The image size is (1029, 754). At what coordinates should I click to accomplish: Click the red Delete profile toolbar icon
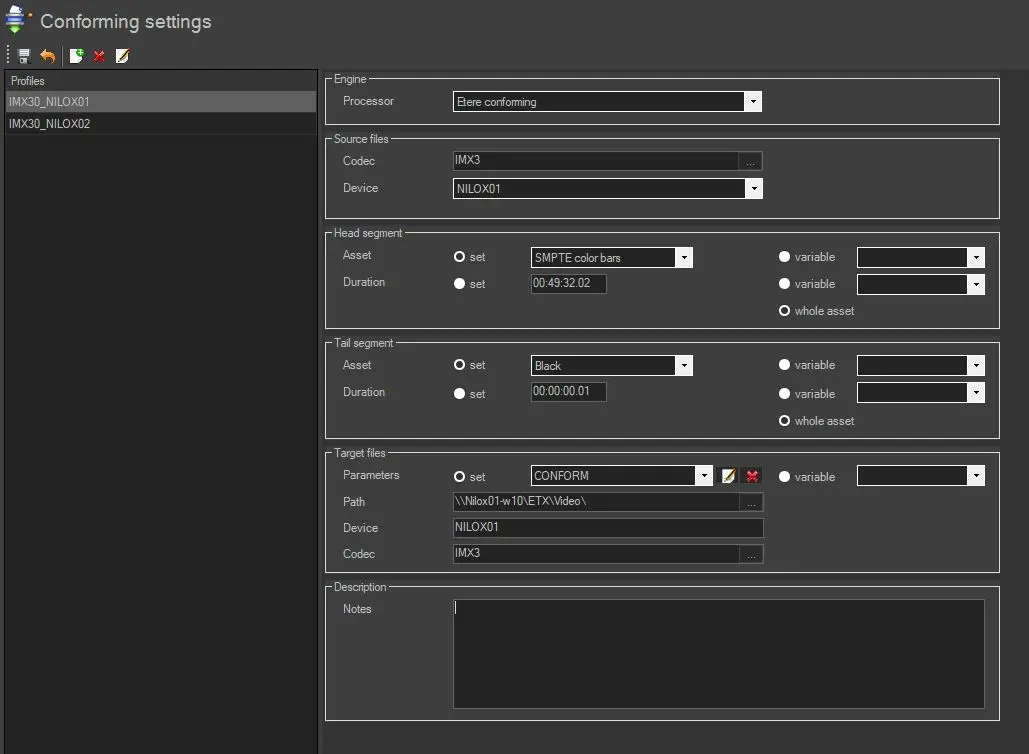[x=99, y=56]
